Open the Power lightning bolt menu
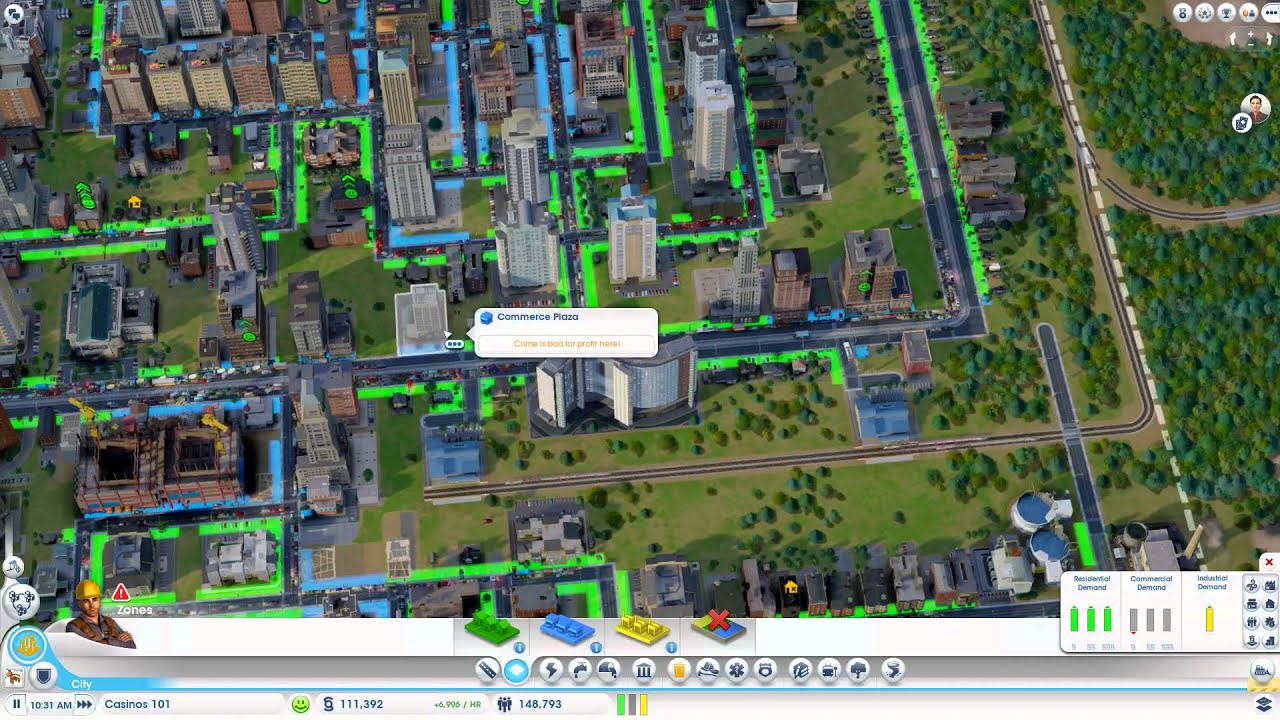The height and width of the screenshot is (720, 1280). click(550, 670)
